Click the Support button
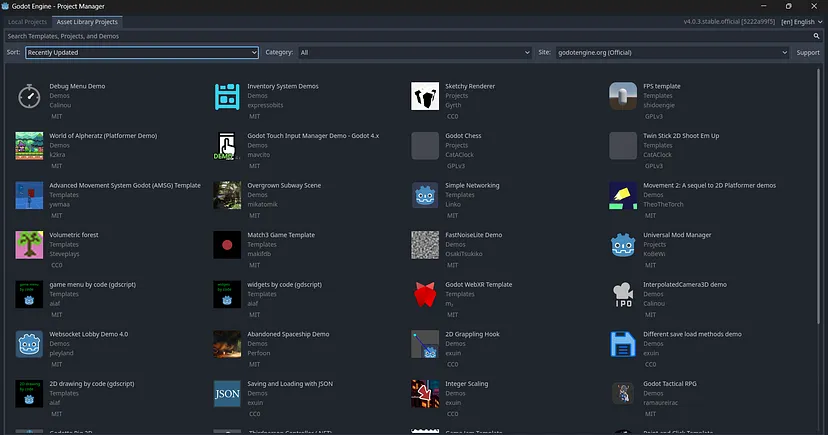Image resolution: width=828 pixels, height=435 pixels. [x=808, y=52]
